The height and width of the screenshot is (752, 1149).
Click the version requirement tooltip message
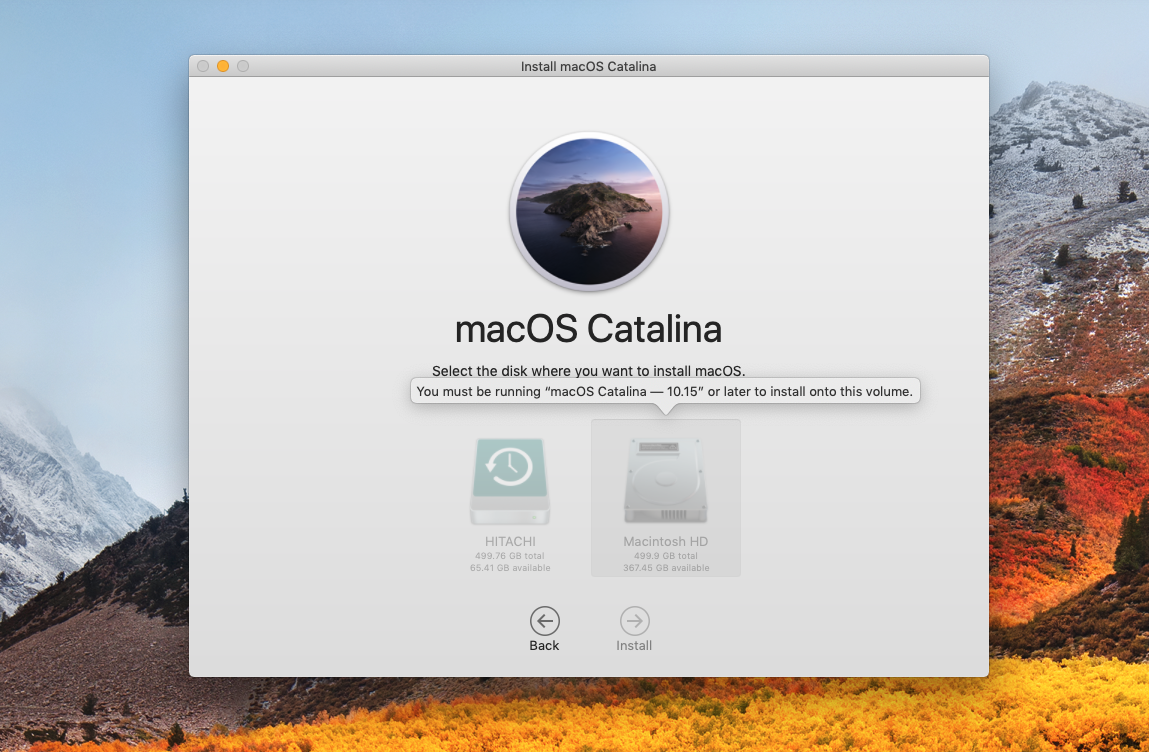[x=665, y=391]
